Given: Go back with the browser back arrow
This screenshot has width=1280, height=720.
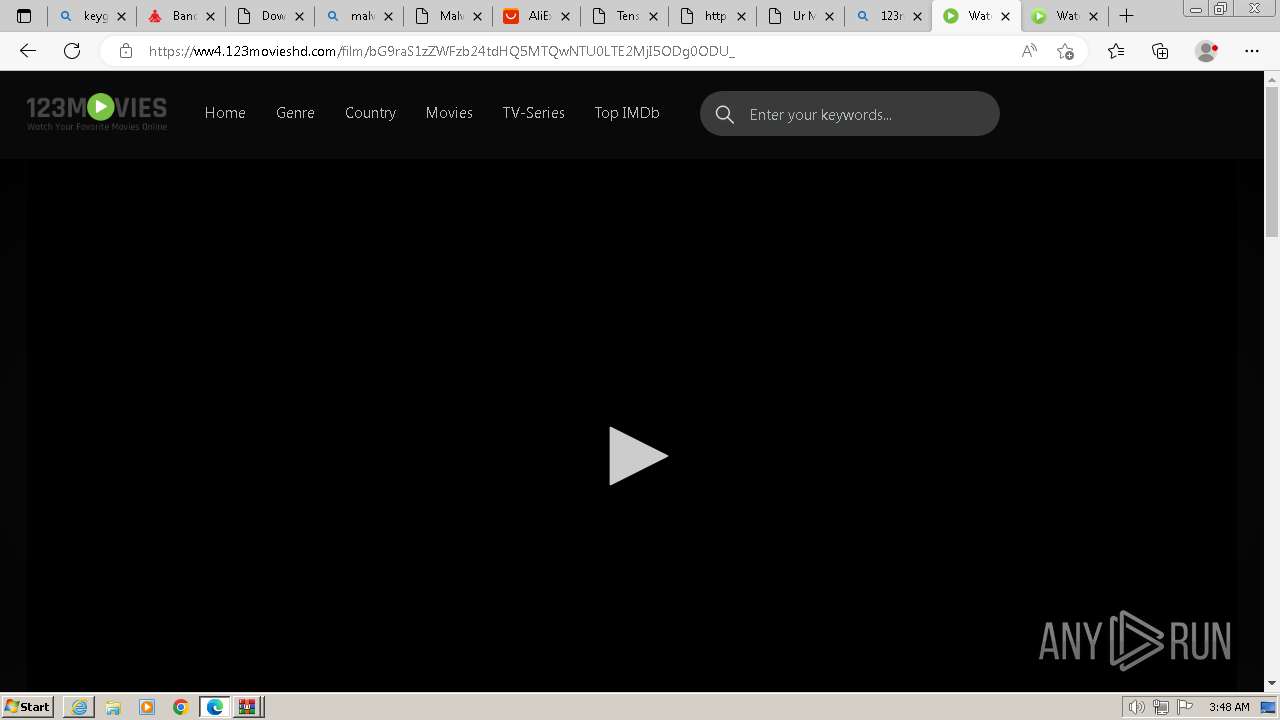Looking at the screenshot, I should [28, 51].
